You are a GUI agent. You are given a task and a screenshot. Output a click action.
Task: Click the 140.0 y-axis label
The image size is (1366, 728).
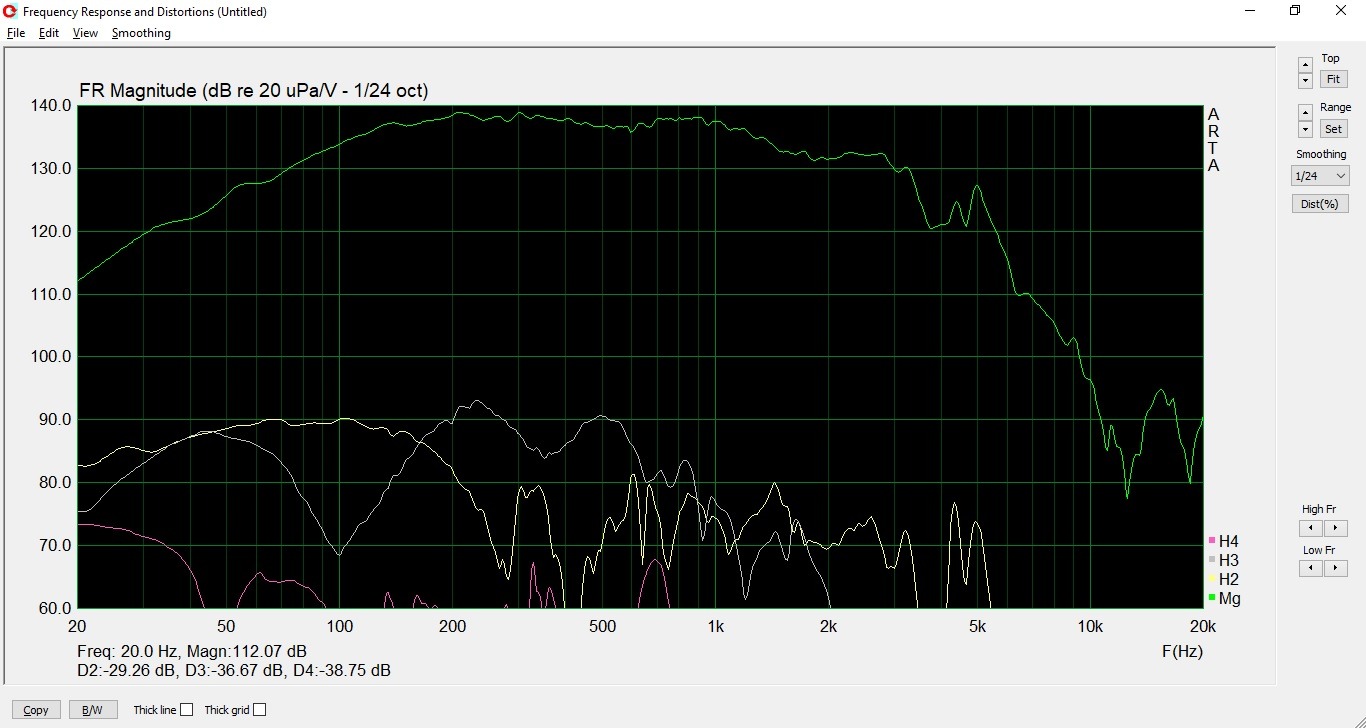click(x=52, y=106)
